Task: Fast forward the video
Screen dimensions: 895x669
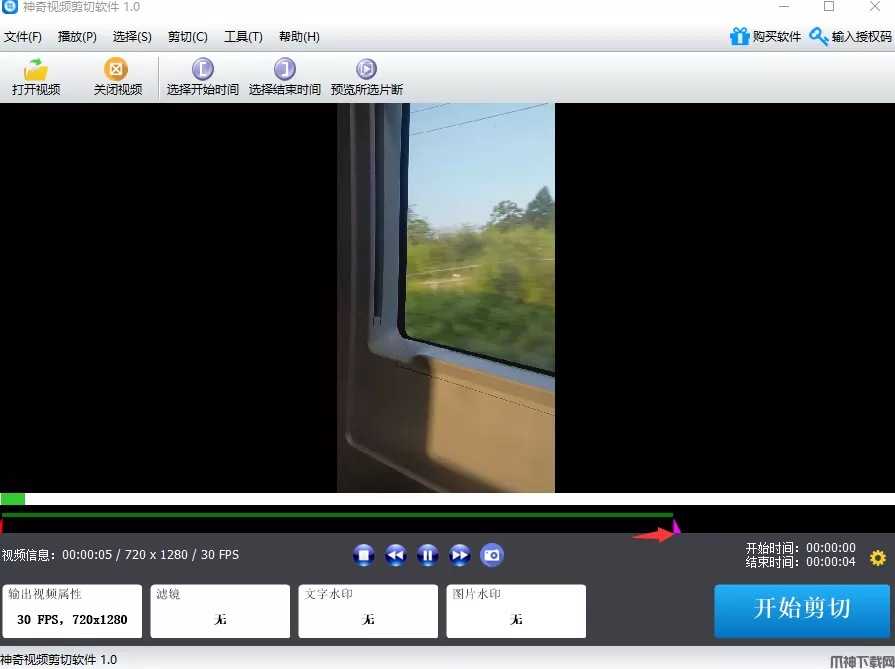Action: click(459, 555)
